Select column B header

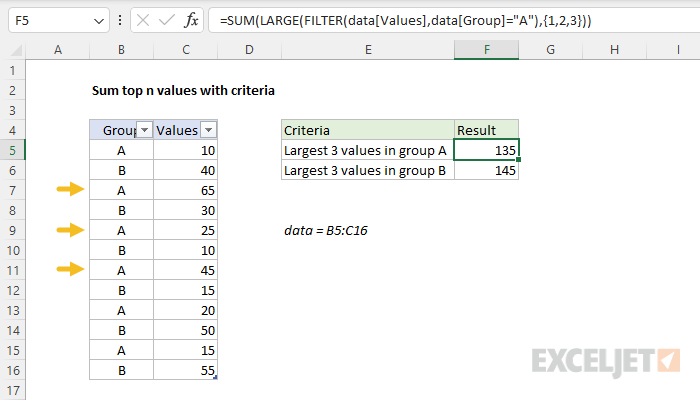pos(121,50)
